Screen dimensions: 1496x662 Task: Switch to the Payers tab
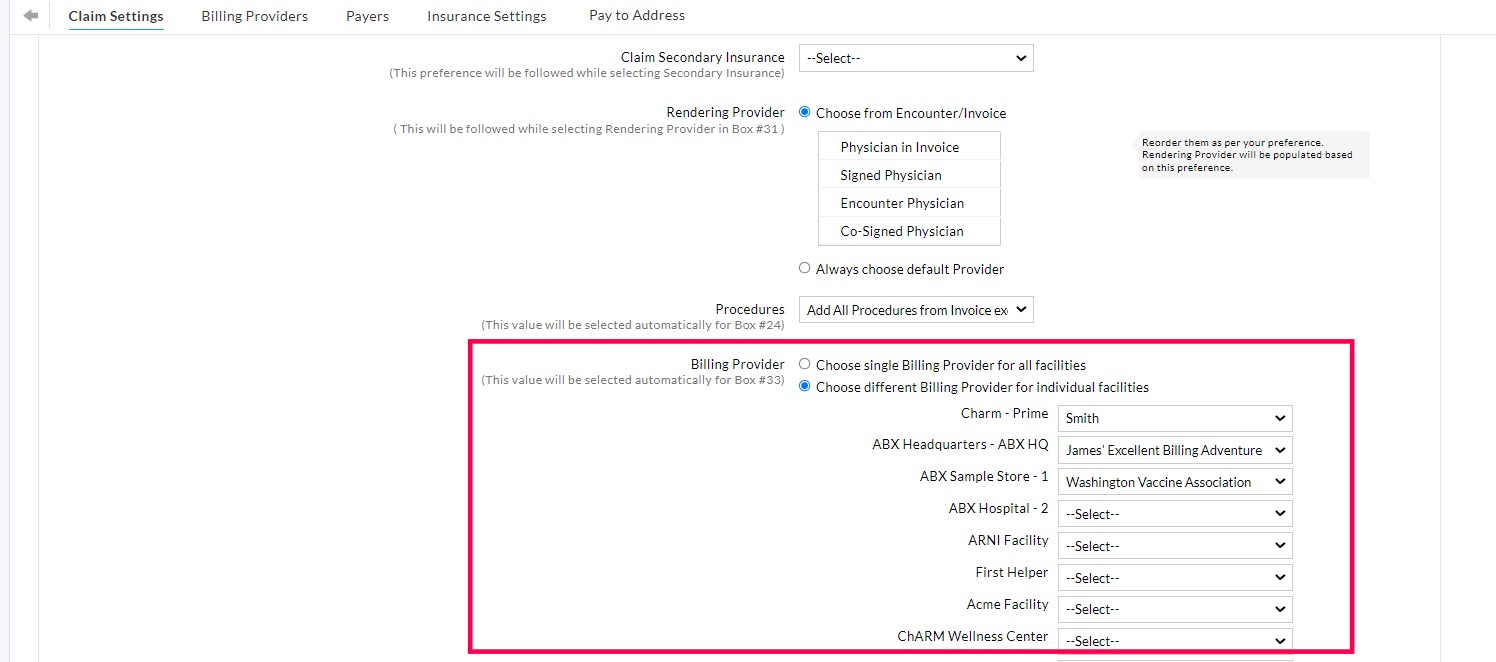(x=367, y=16)
